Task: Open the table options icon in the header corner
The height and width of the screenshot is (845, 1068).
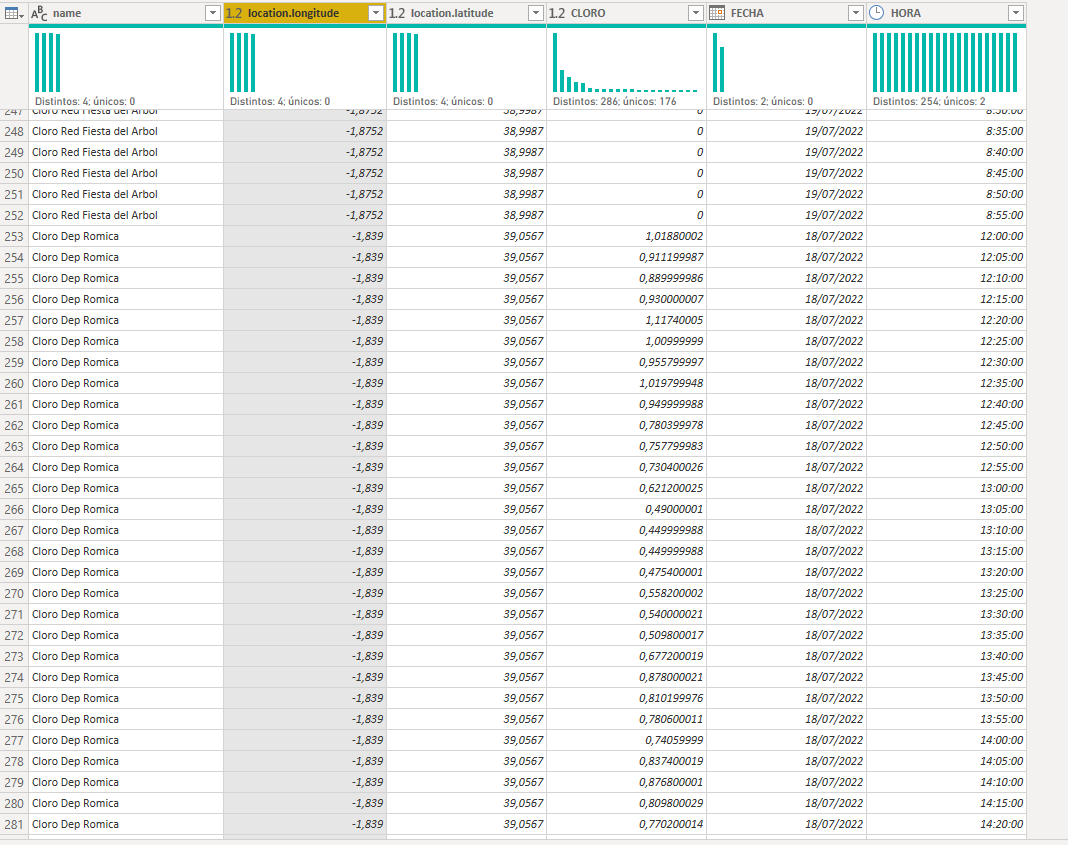Action: click(14, 13)
